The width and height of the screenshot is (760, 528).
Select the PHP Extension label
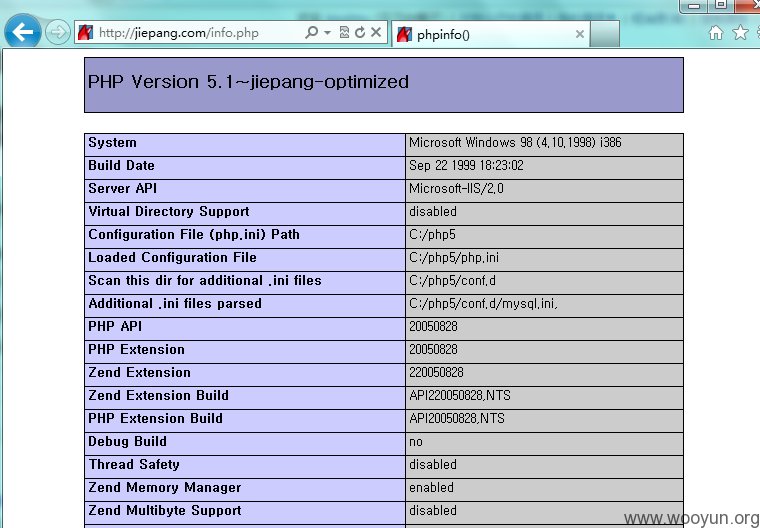(136, 349)
